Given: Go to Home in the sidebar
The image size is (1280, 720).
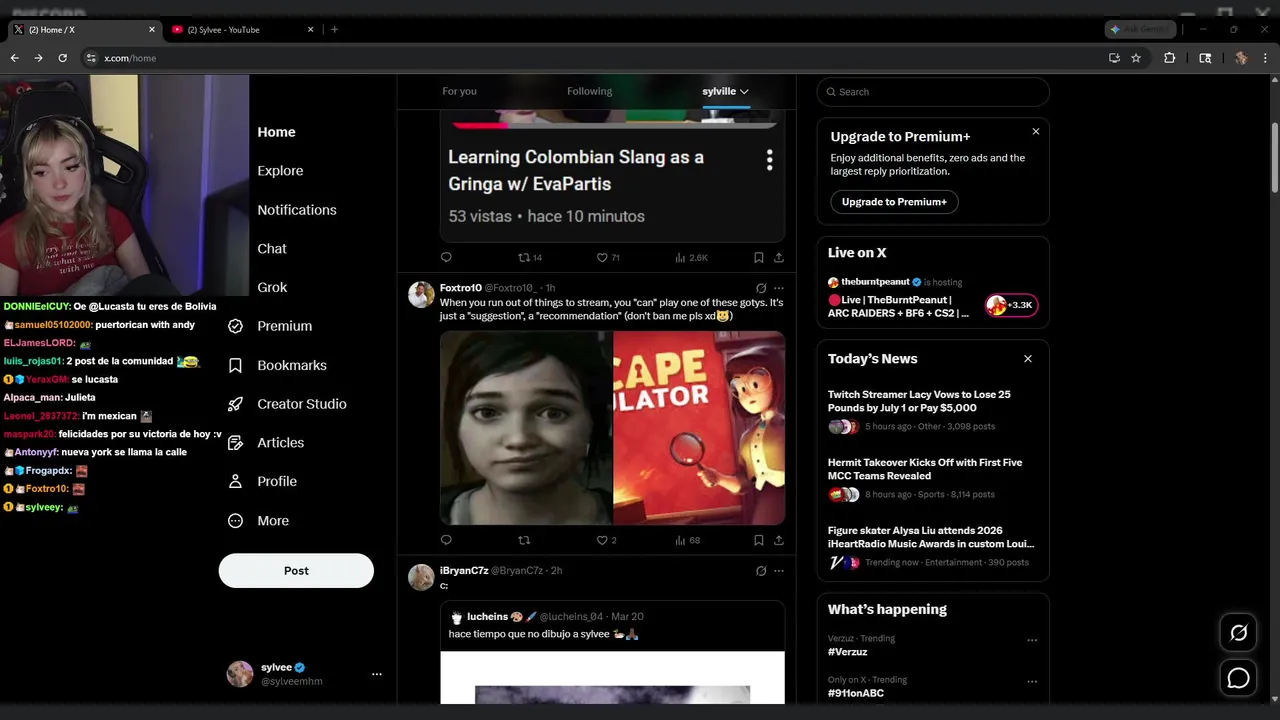Looking at the screenshot, I should [276, 132].
